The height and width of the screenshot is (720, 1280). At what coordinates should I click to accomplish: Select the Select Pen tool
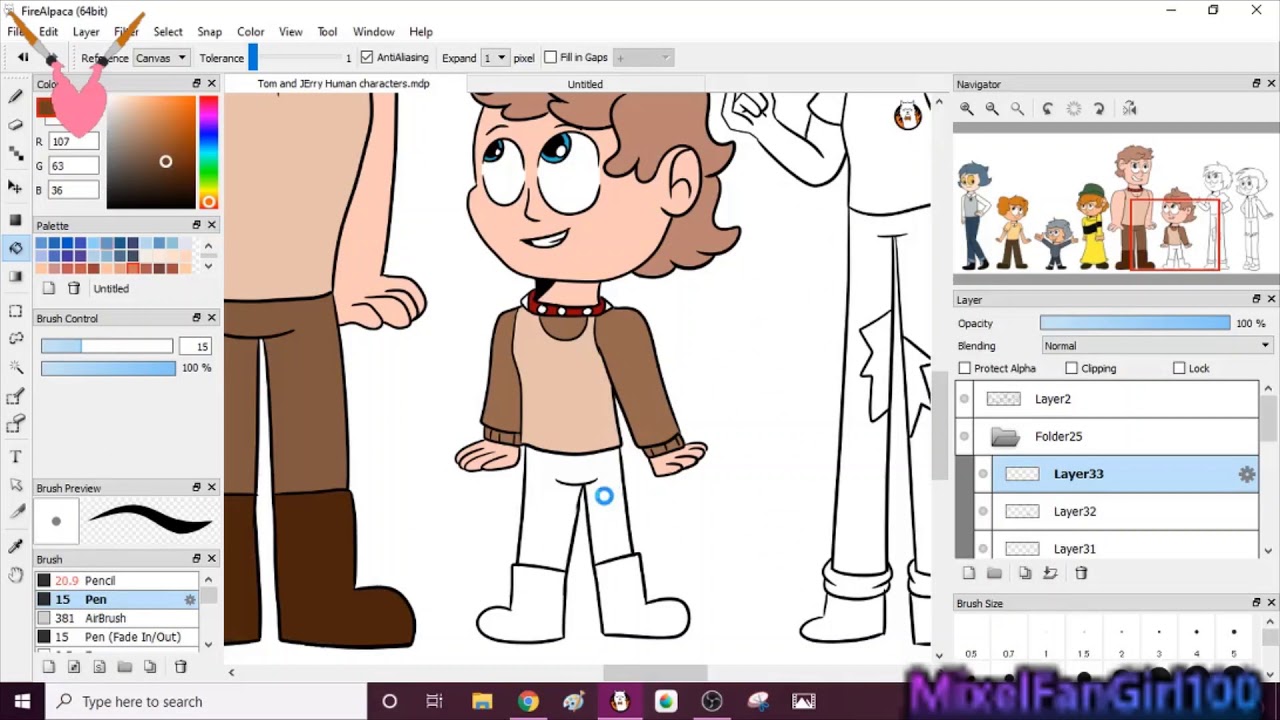click(15, 397)
